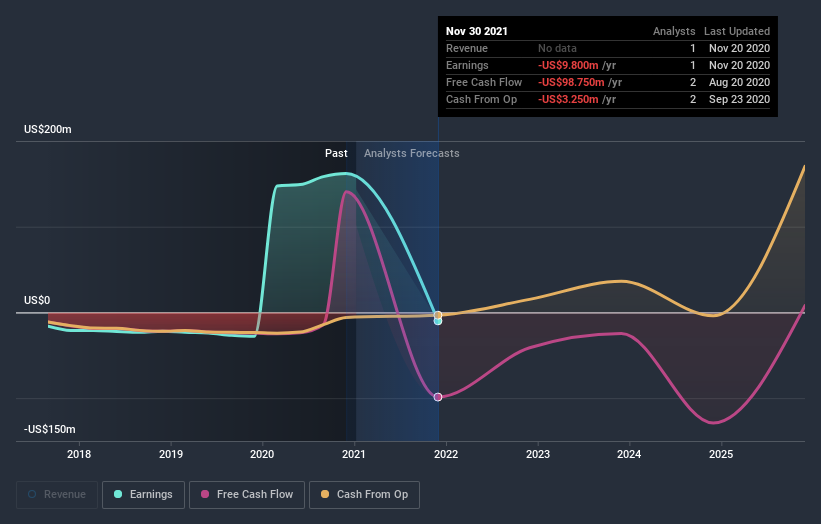The height and width of the screenshot is (524, 821).
Task: Toggle the Earnings legend series
Action: [x=143, y=495]
